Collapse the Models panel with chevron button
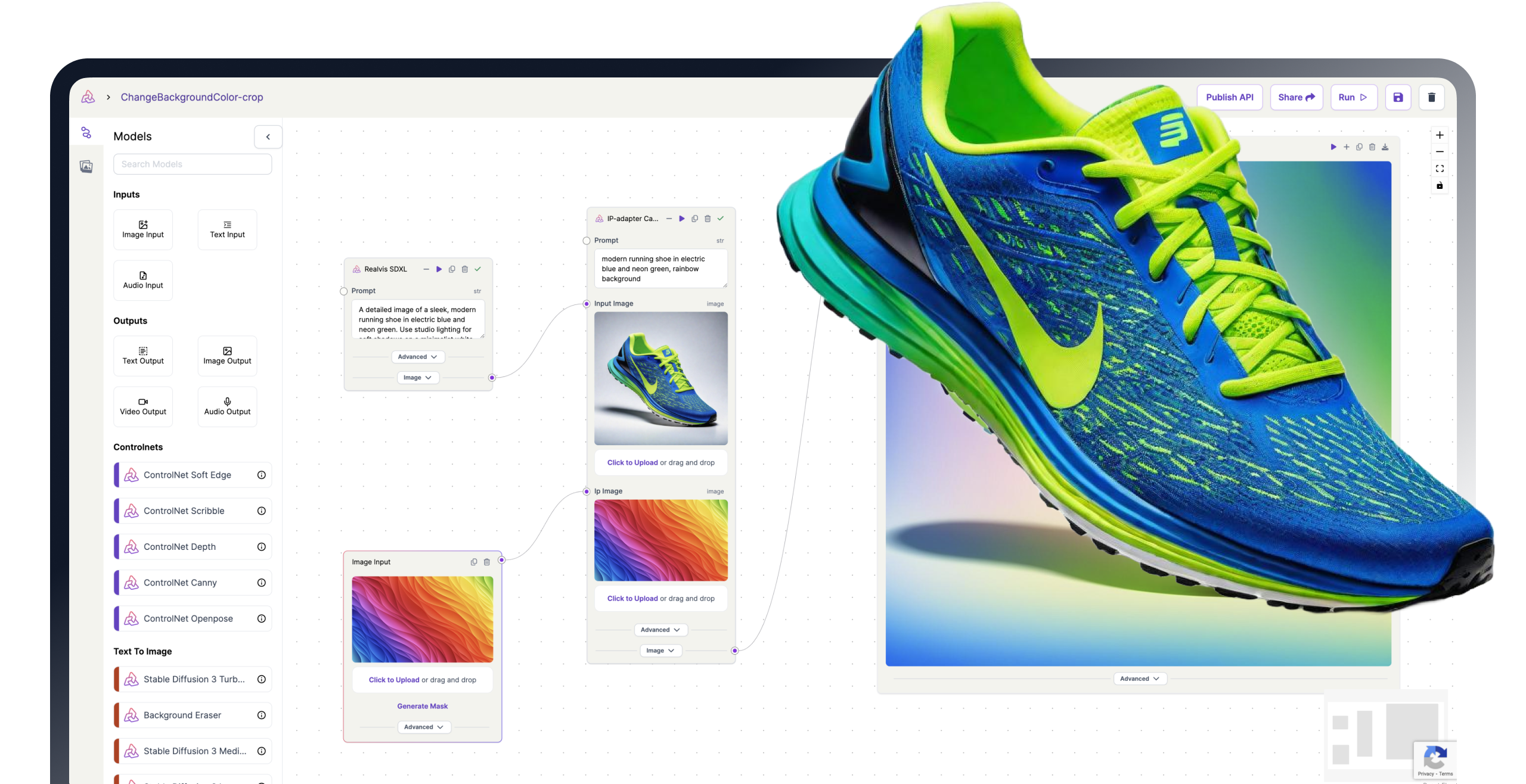 tap(268, 136)
